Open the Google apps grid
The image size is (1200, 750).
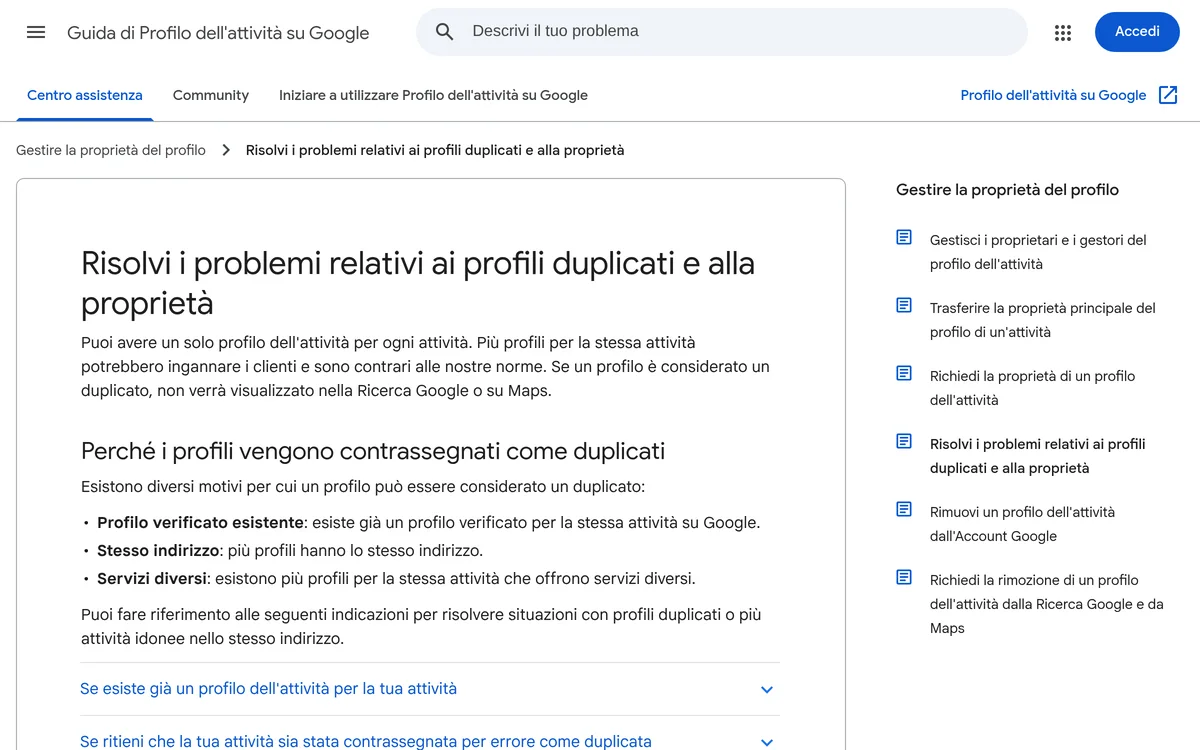pyautogui.click(x=1063, y=32)
